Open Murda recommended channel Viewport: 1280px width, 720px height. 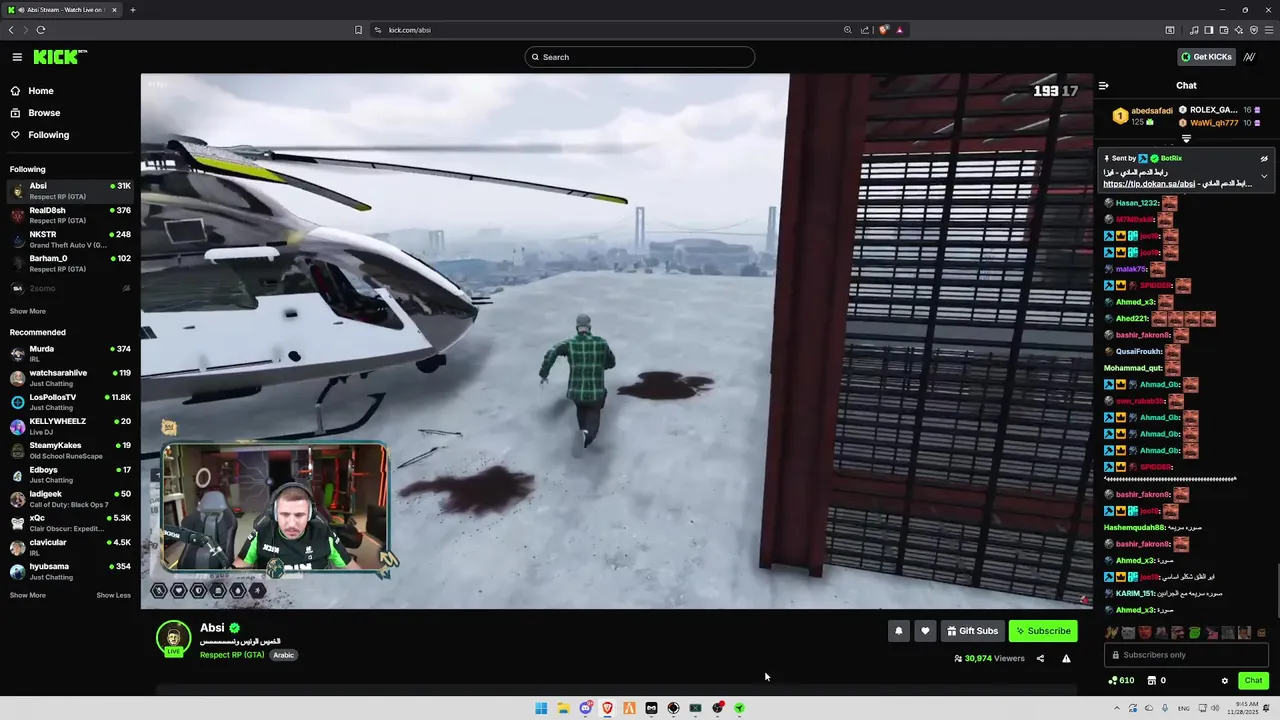(70, 353)
